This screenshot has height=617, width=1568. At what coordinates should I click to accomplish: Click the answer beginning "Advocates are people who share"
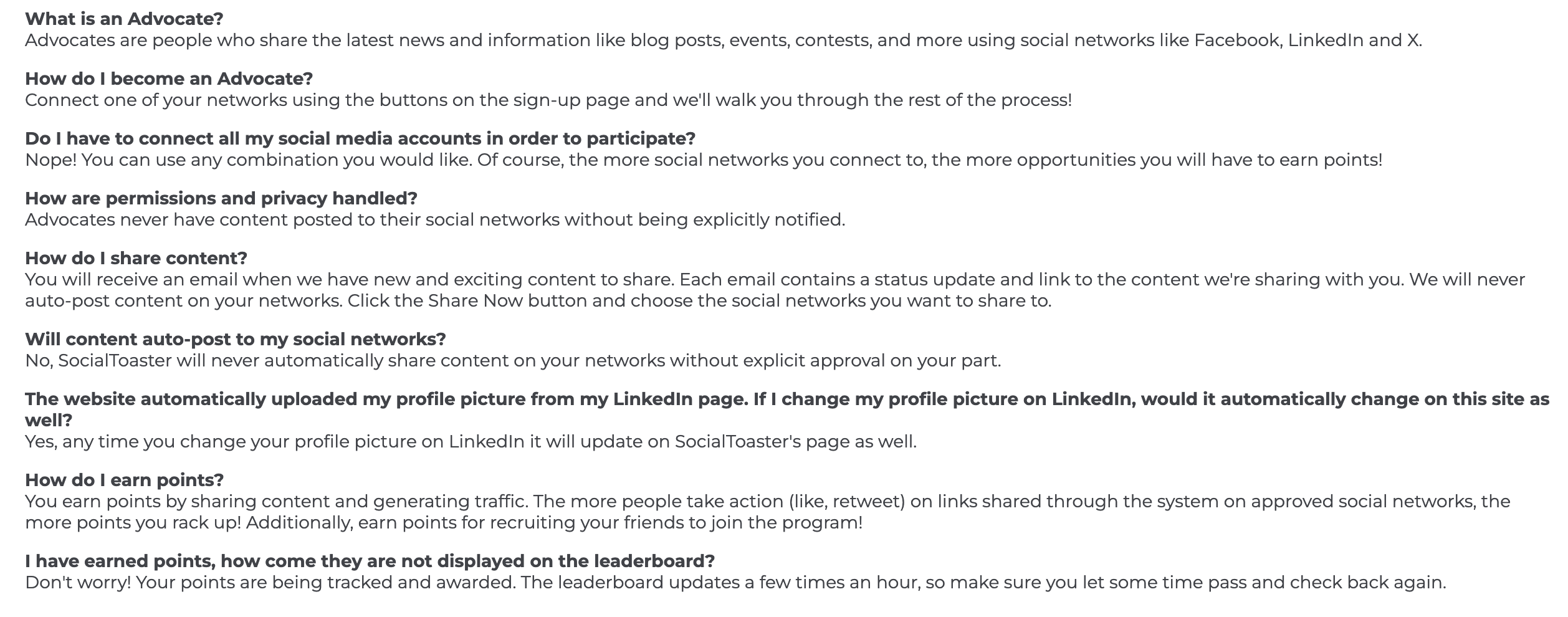[x=723, y=41]
